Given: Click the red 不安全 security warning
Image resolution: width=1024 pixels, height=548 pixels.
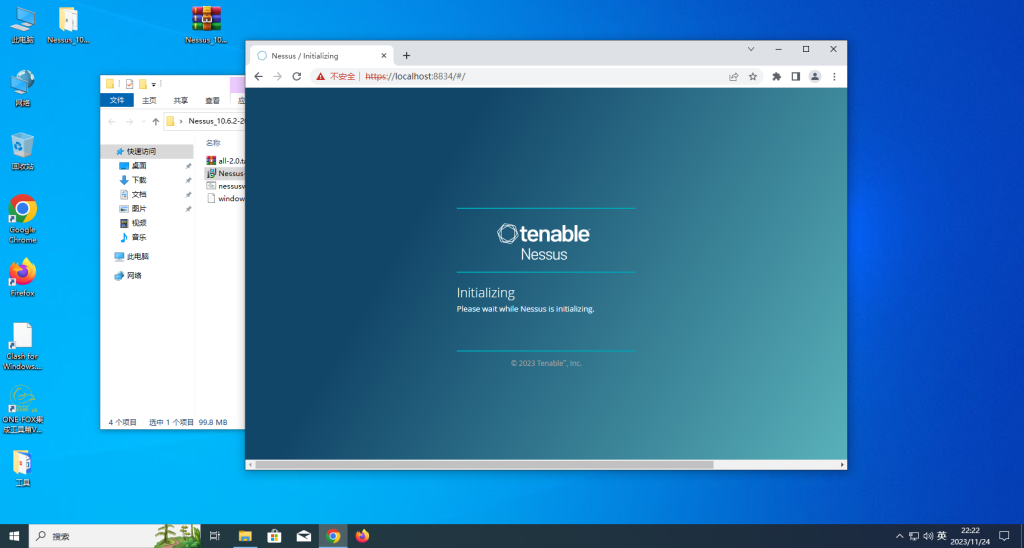Looking at the screenshot, I should (x=336, y=76).
